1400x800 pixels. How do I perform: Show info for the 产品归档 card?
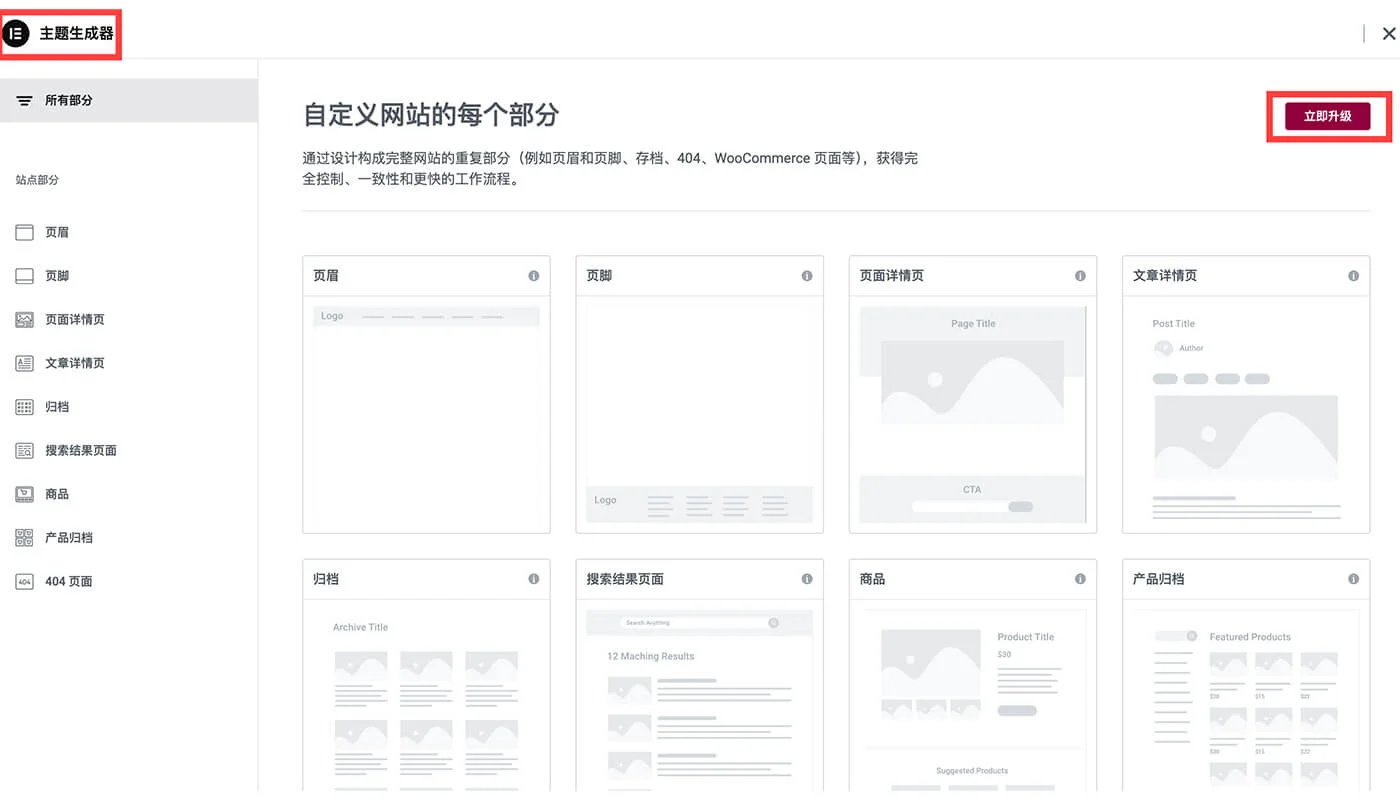pos(1353,578)
